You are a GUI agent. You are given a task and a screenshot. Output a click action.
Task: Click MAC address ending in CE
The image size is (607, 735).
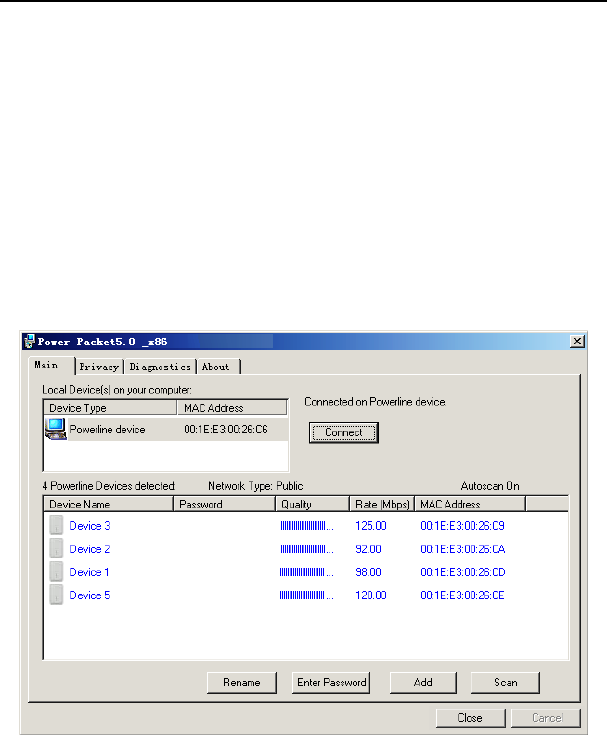pos(462,595)
